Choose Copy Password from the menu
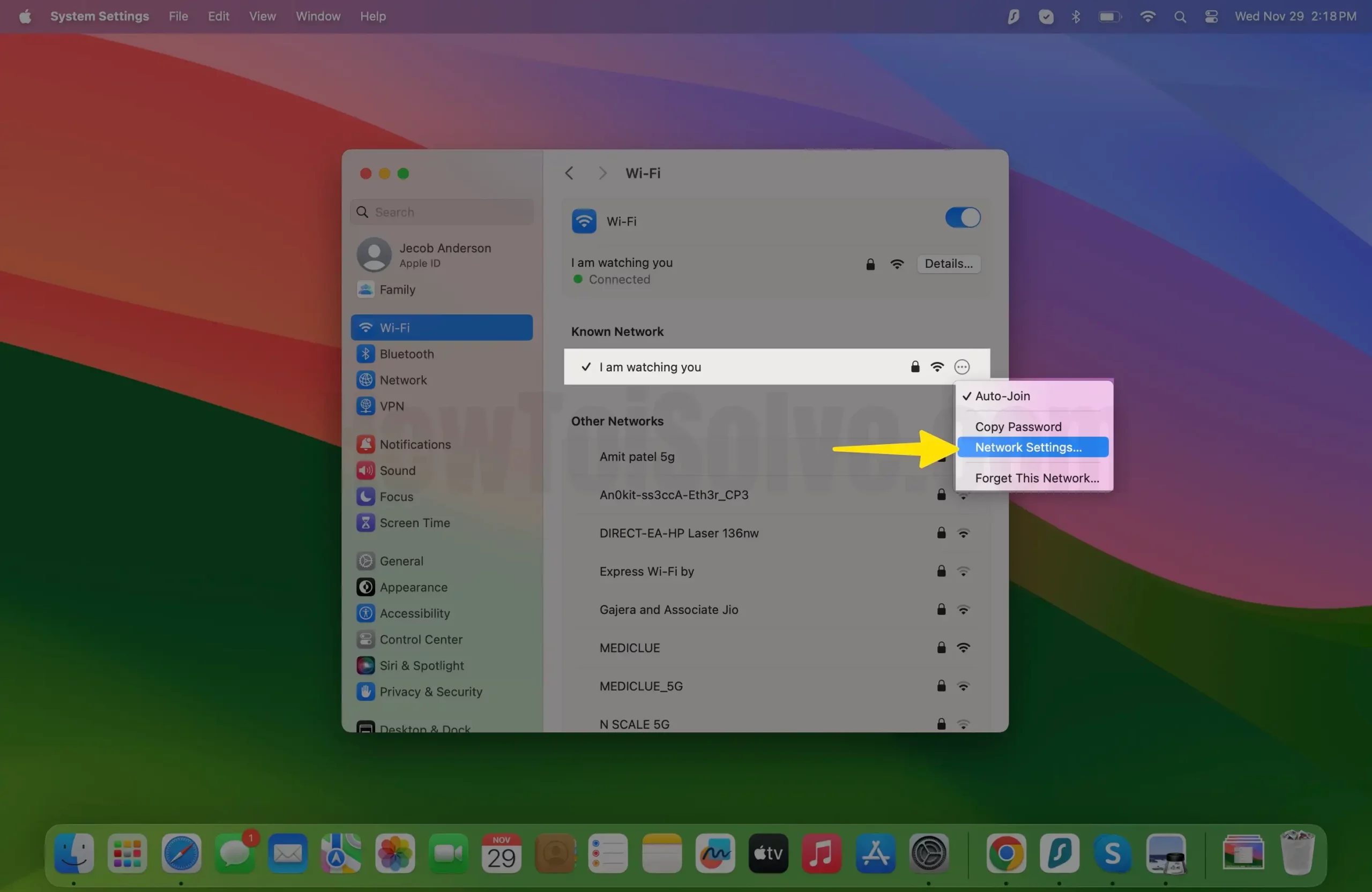 (x=1017, y=426)
